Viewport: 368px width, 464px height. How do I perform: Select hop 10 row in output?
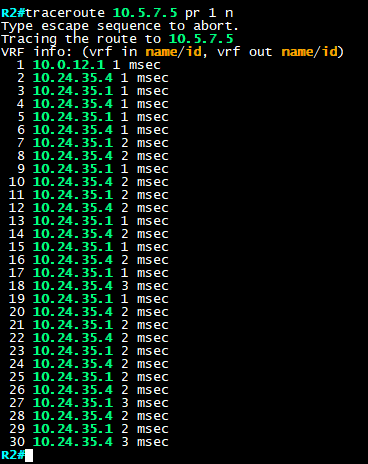tap(89, 182)
